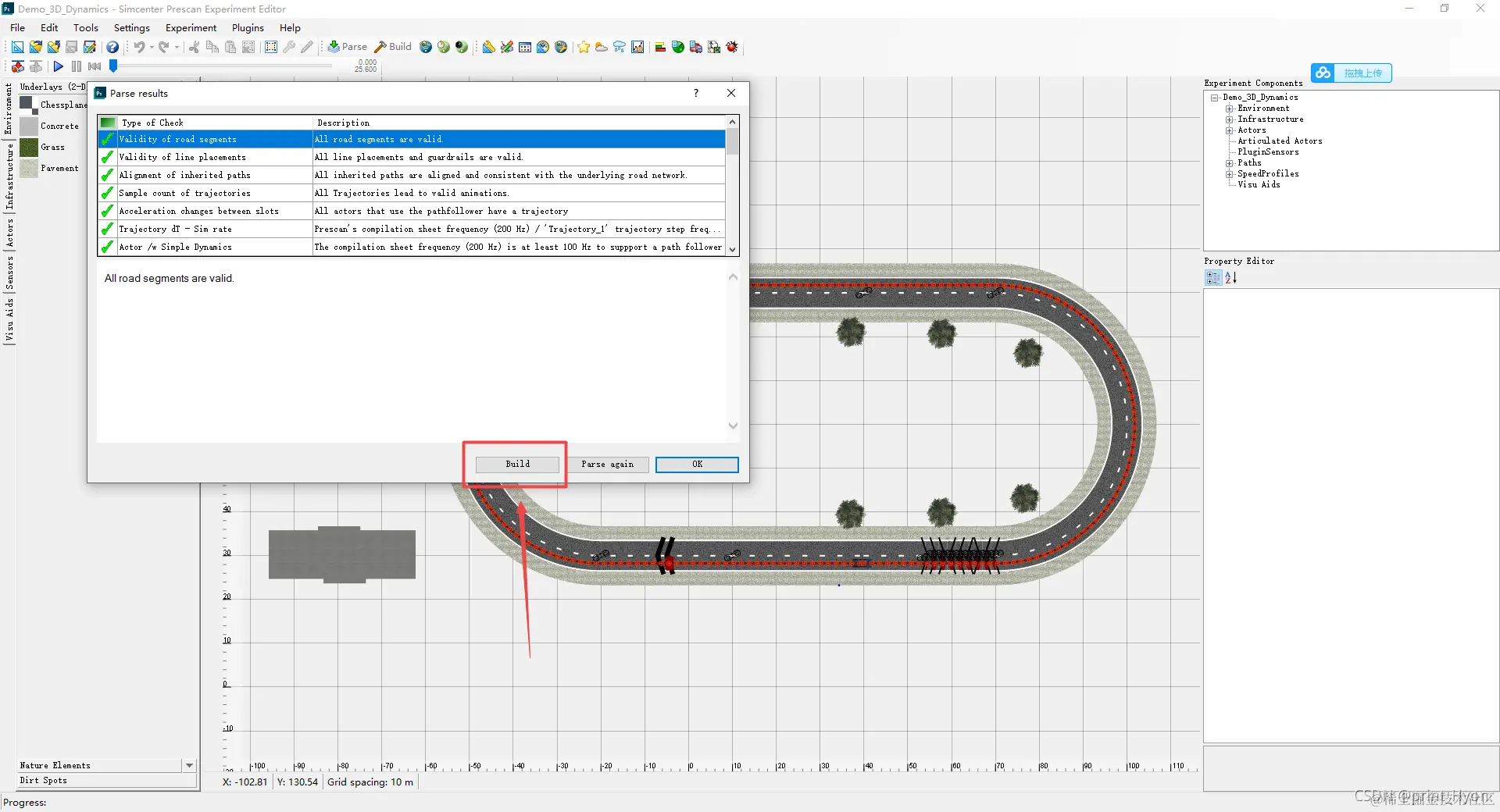Open the Experiment menu
Image resolution: width=1500 pixels, height=812 pixels.
click(x=191, y=27)
